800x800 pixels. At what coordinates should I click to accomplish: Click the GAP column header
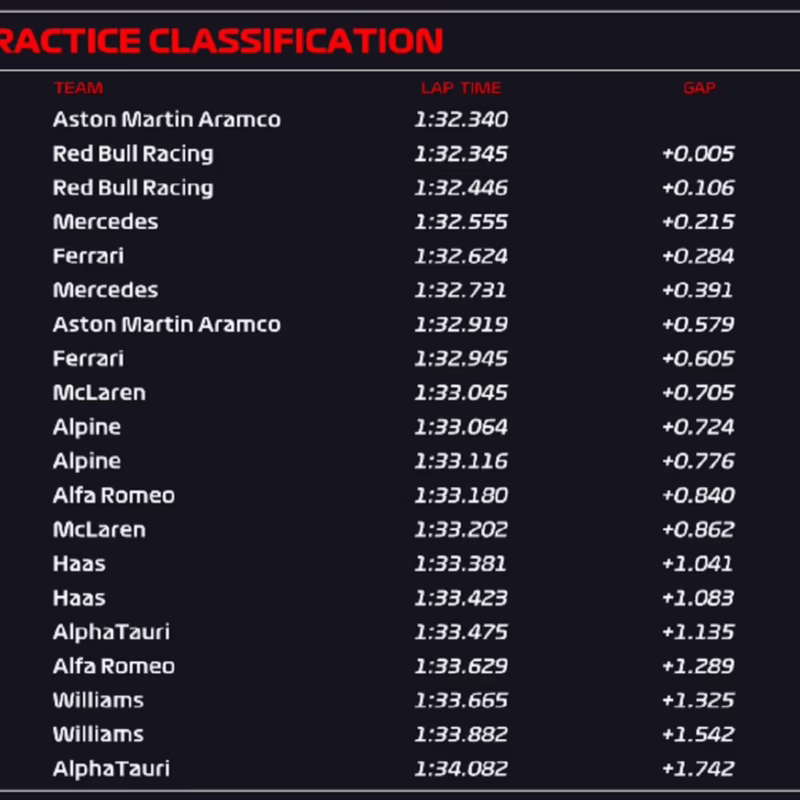(699, 88)
